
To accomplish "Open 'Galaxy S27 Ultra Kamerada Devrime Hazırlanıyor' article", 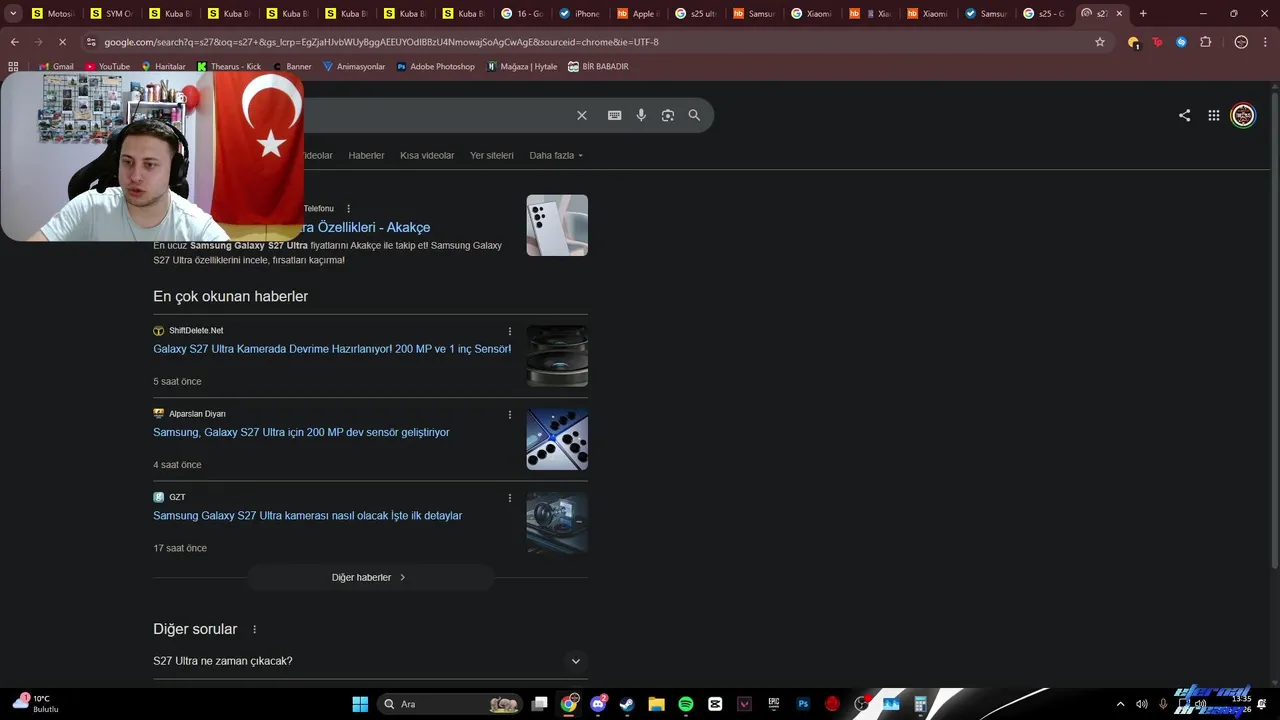I will click(332, 349).
